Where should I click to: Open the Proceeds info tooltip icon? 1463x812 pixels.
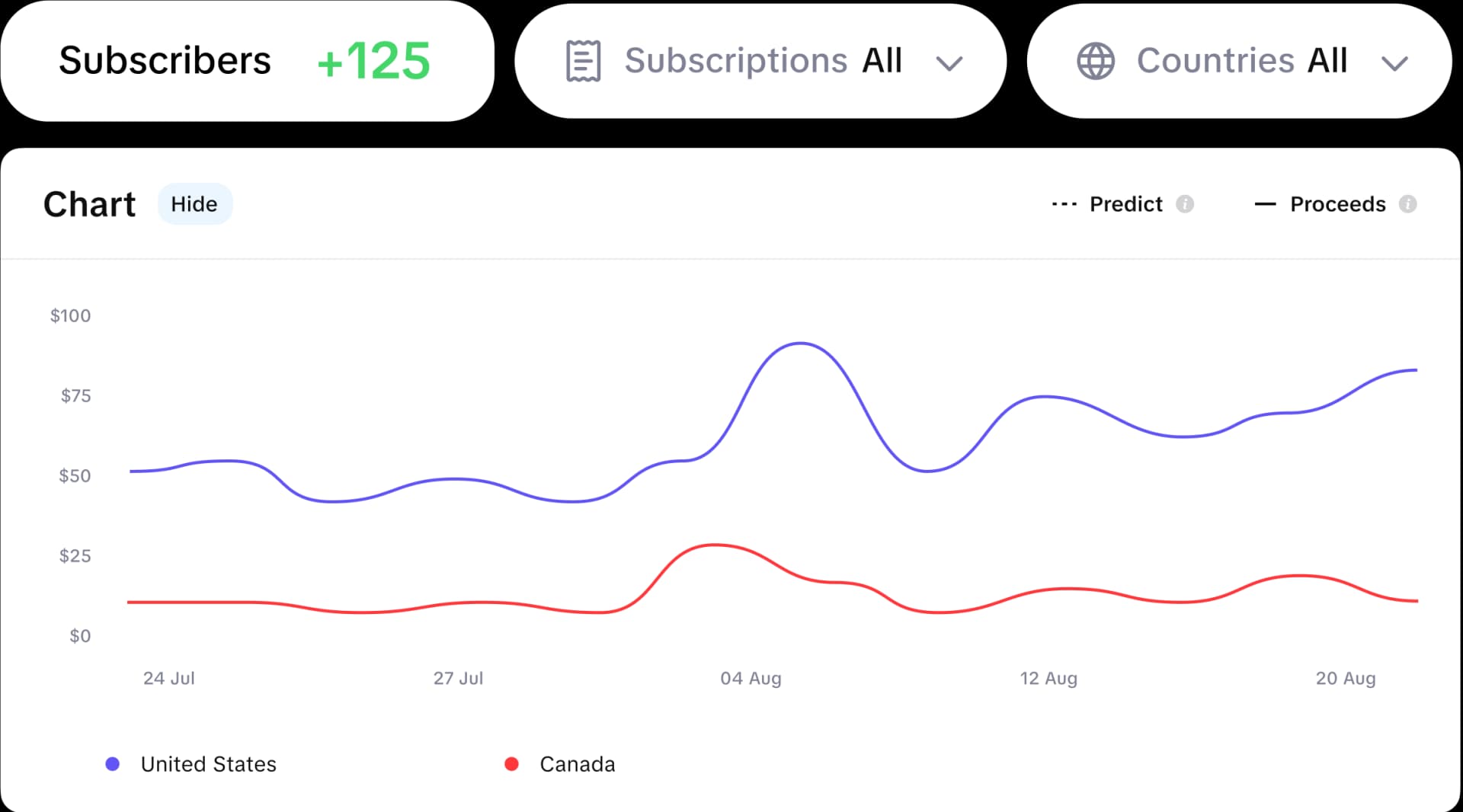pyautogui.click(x=1407, y=204)
